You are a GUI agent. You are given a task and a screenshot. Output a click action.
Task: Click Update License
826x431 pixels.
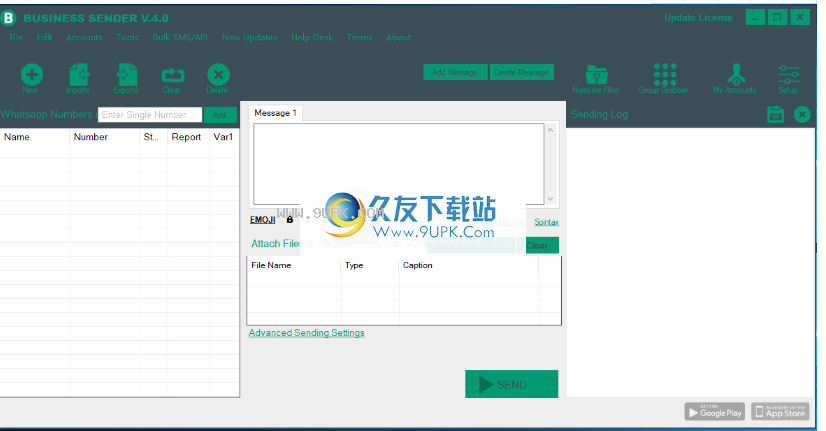pos(699,18)
